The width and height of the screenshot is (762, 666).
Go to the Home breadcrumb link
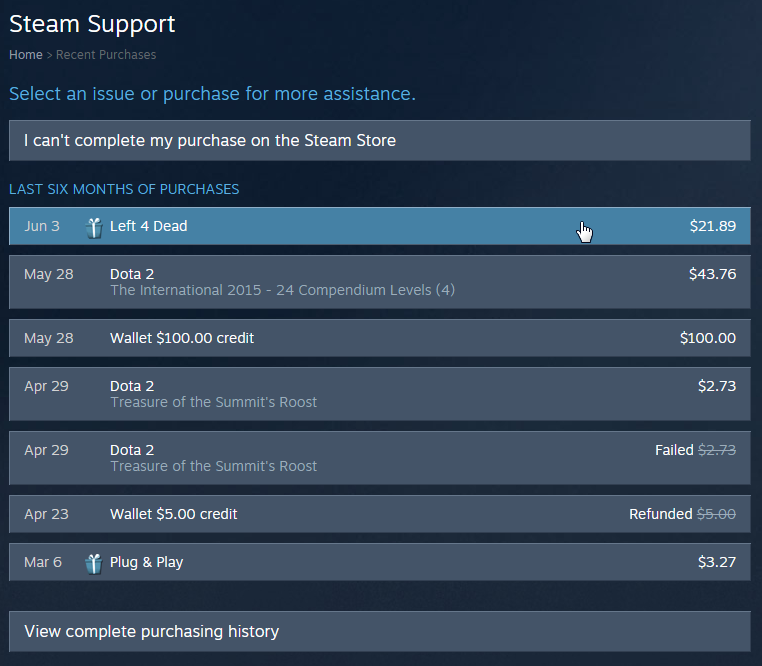click(26, 55)
